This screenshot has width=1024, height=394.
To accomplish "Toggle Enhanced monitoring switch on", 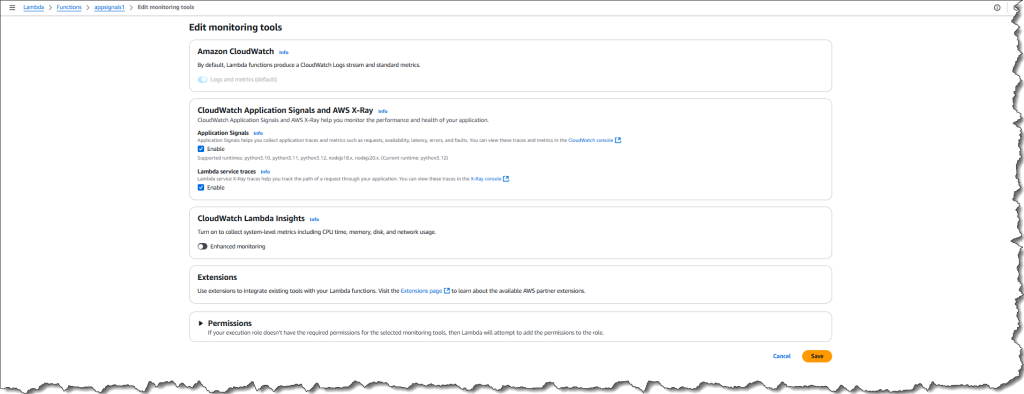I will (x=202, y=247).
